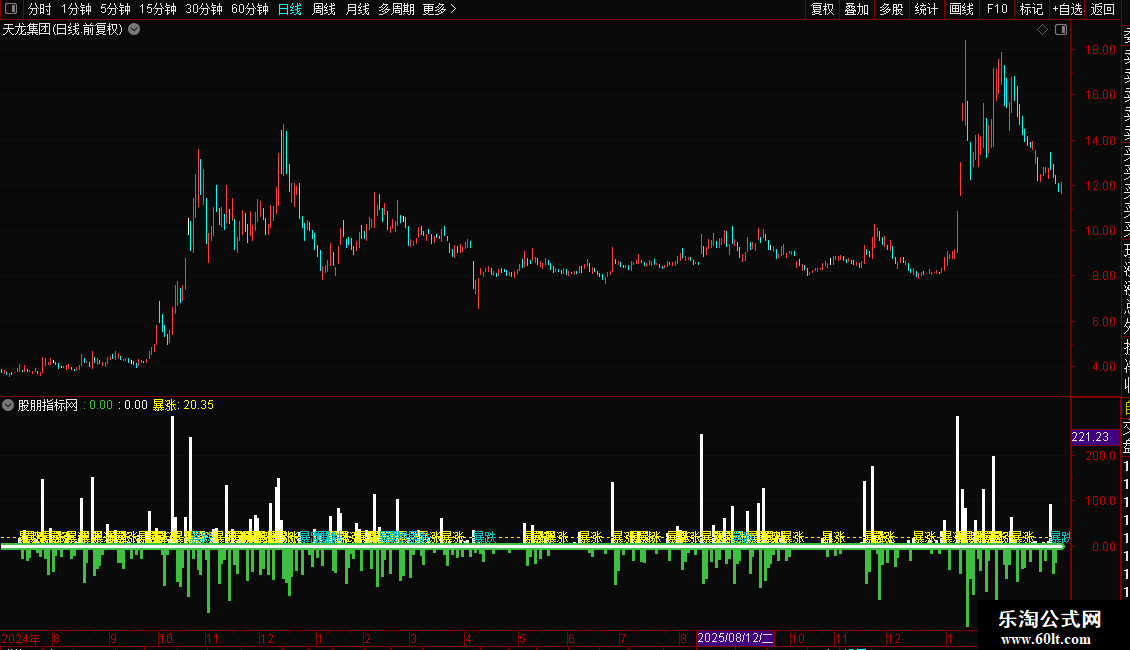Select the 5分钟 period

coord(115,9)
